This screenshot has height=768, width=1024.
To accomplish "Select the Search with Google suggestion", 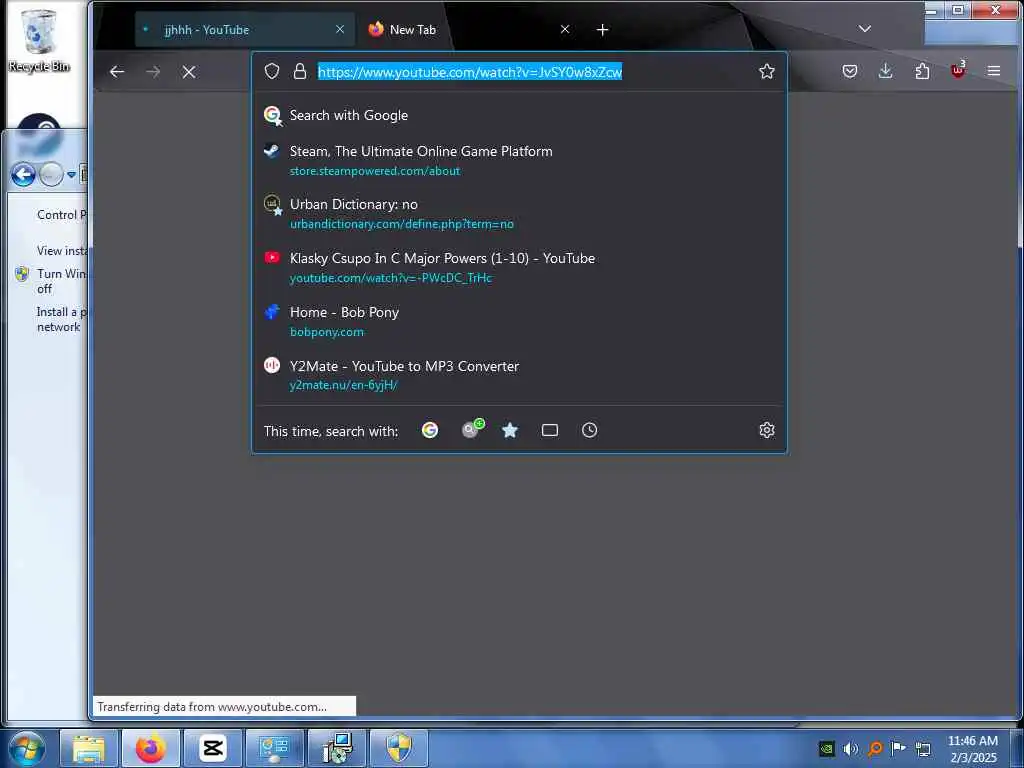I will [x=519, y=116].
